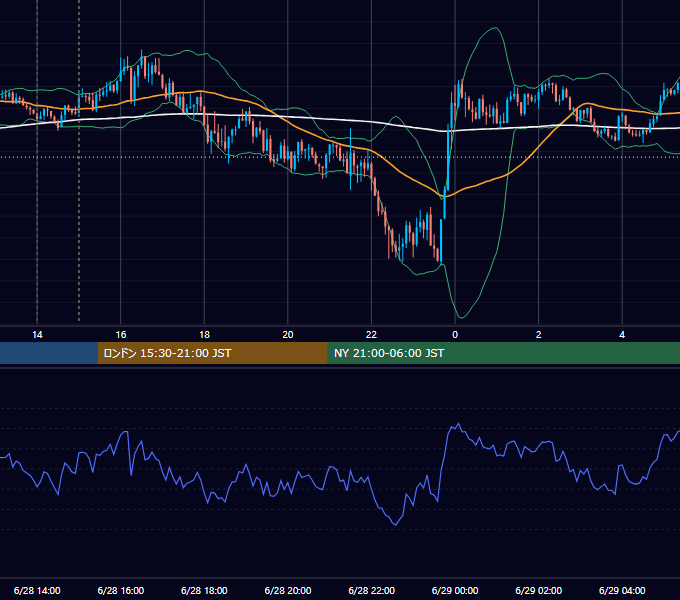
Task: Click the 16 hour axis label
Action: tap(121, 335)
